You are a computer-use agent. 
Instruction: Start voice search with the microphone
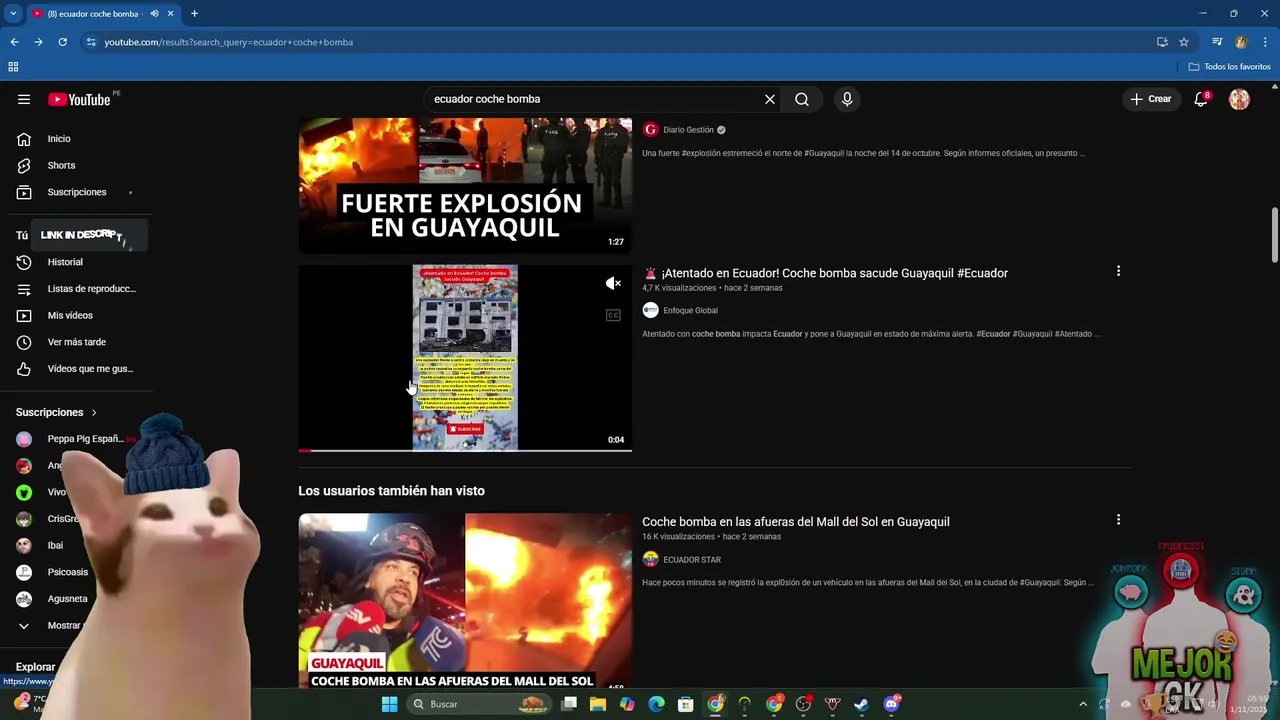click(847, 99)
